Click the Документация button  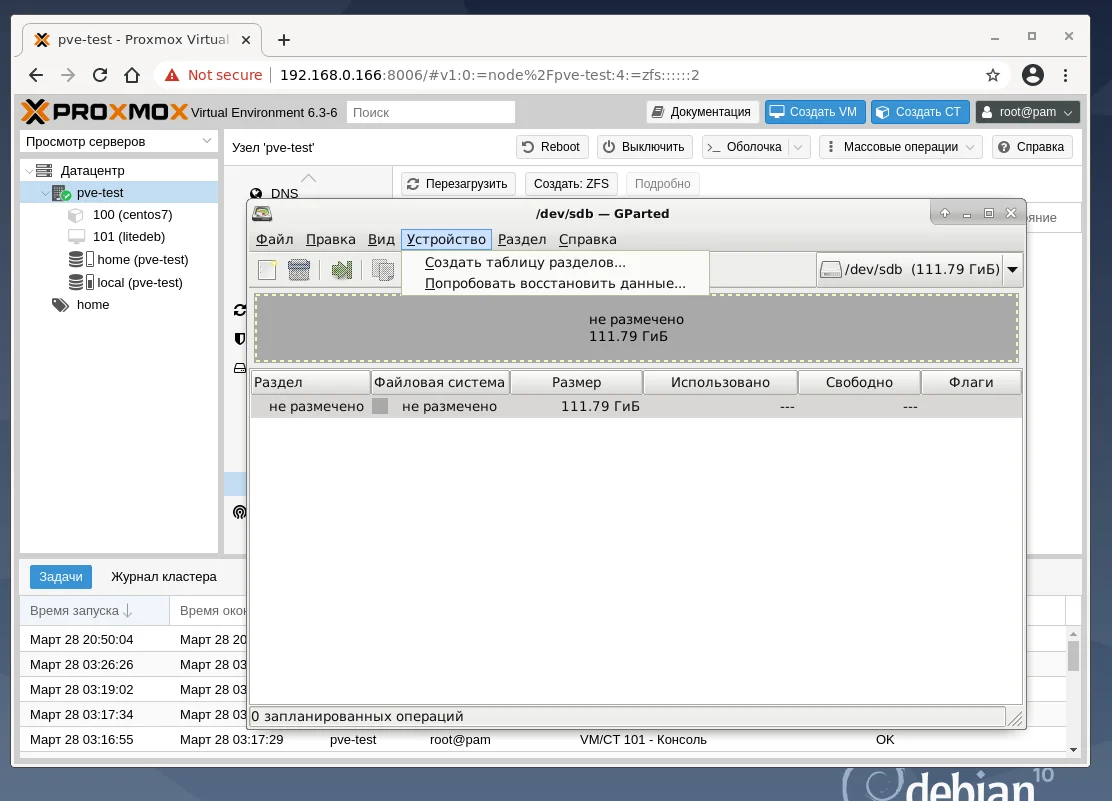[x=703, y=112]
